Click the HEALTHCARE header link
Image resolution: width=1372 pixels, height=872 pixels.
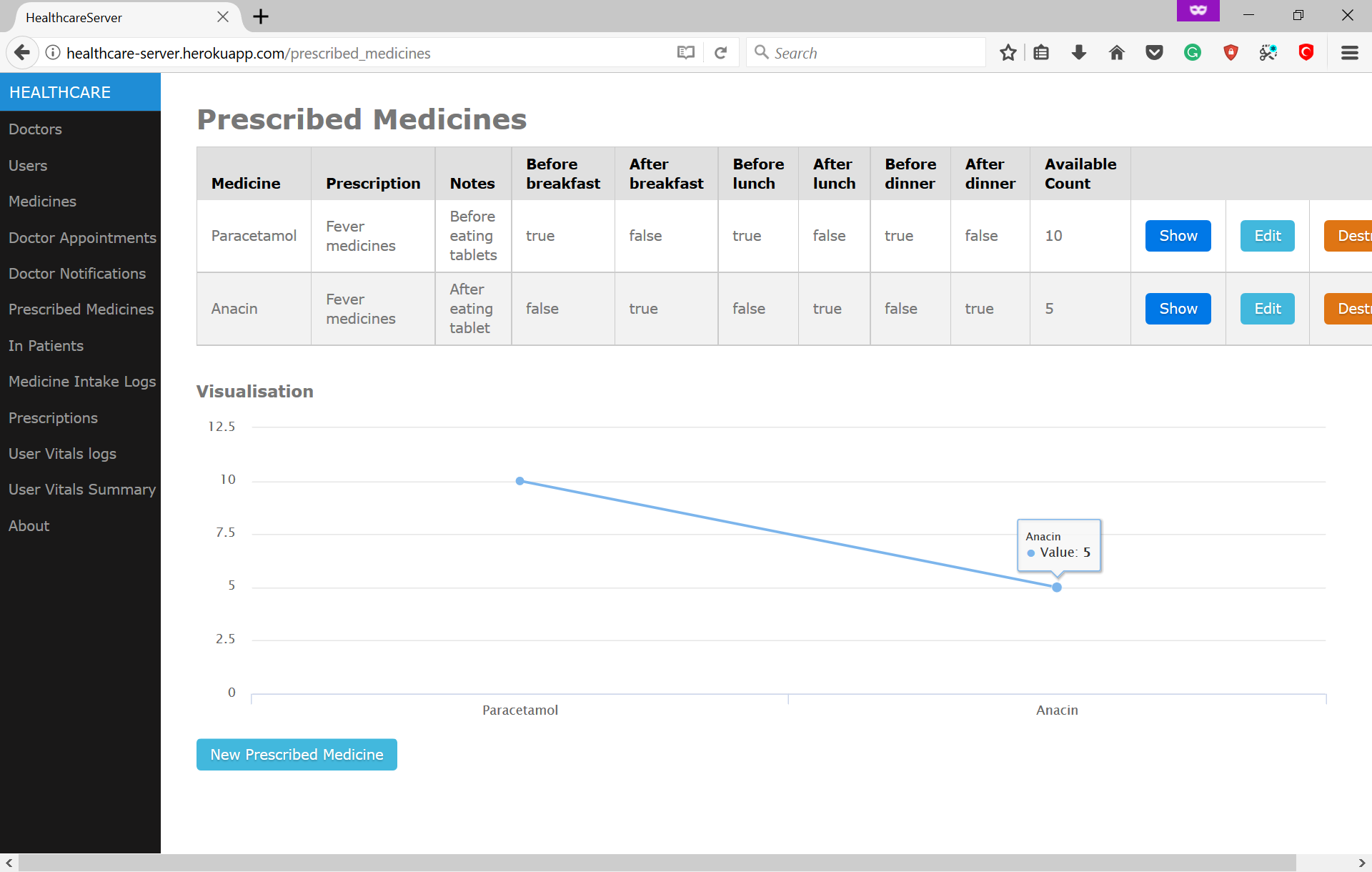[x=60, y=92]
